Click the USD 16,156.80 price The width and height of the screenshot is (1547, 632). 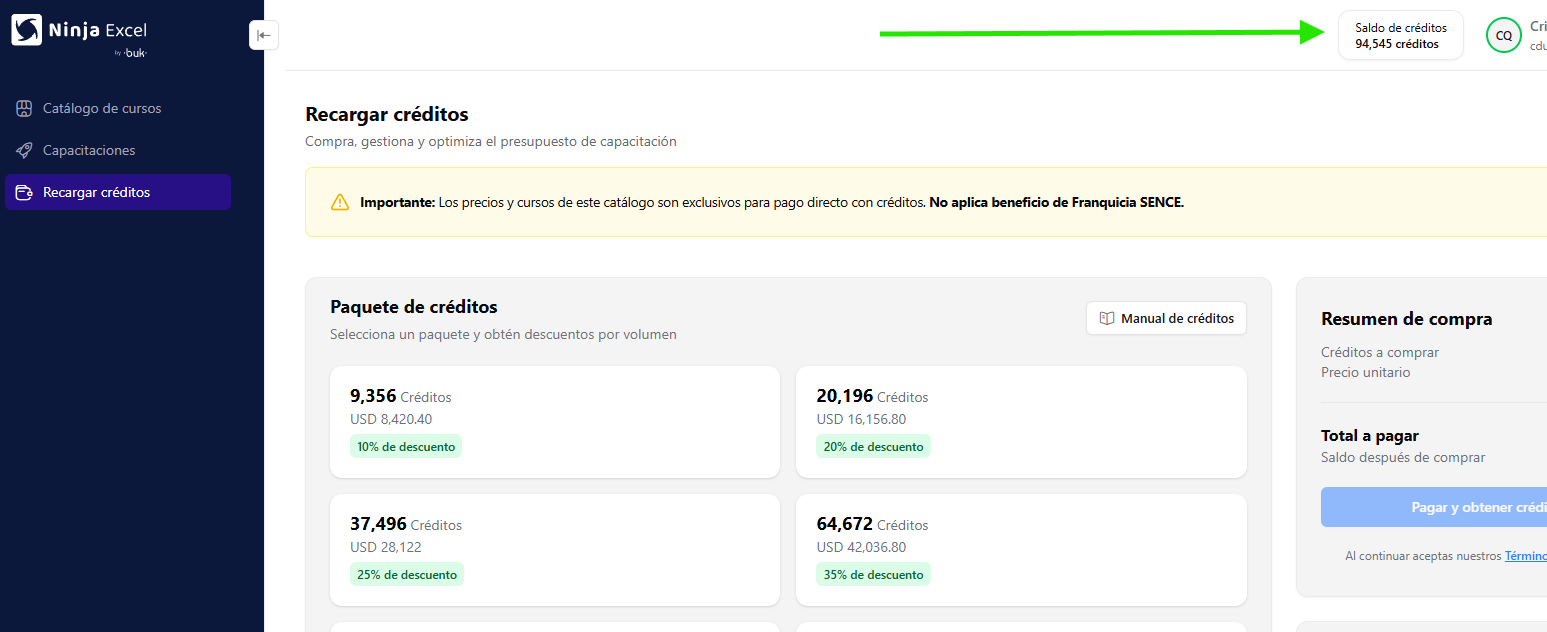(861, 419)
